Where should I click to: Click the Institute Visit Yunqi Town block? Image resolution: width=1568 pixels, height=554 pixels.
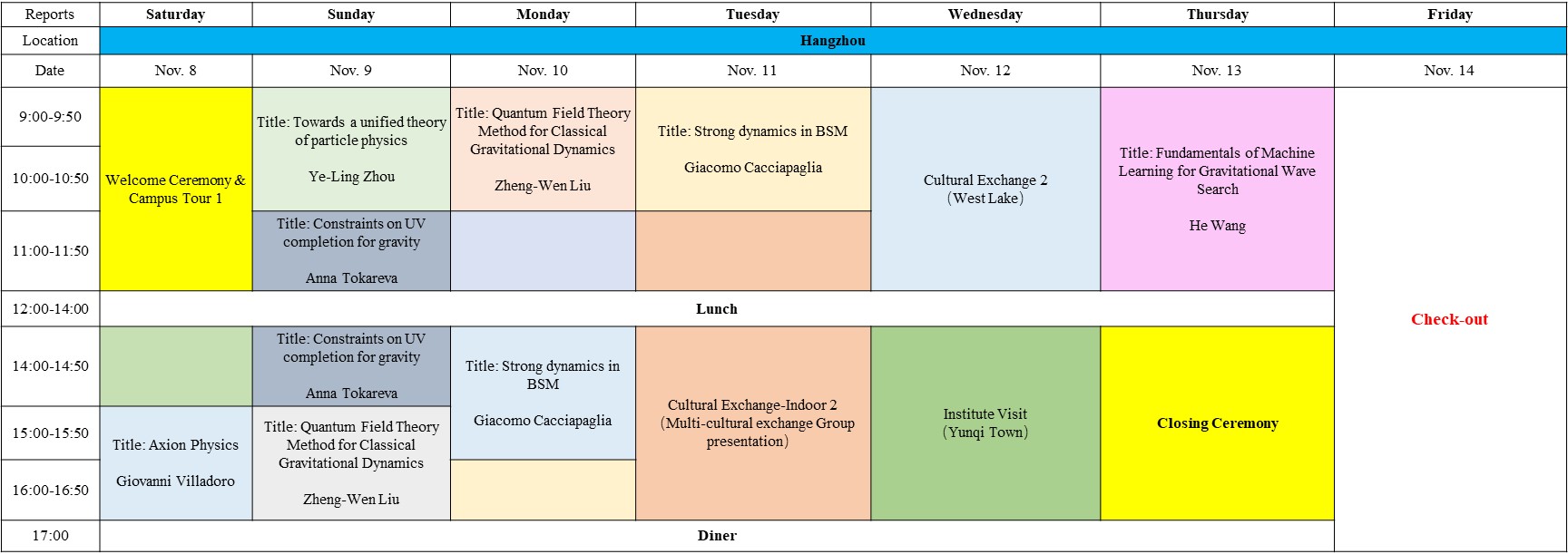pos(985,423)
